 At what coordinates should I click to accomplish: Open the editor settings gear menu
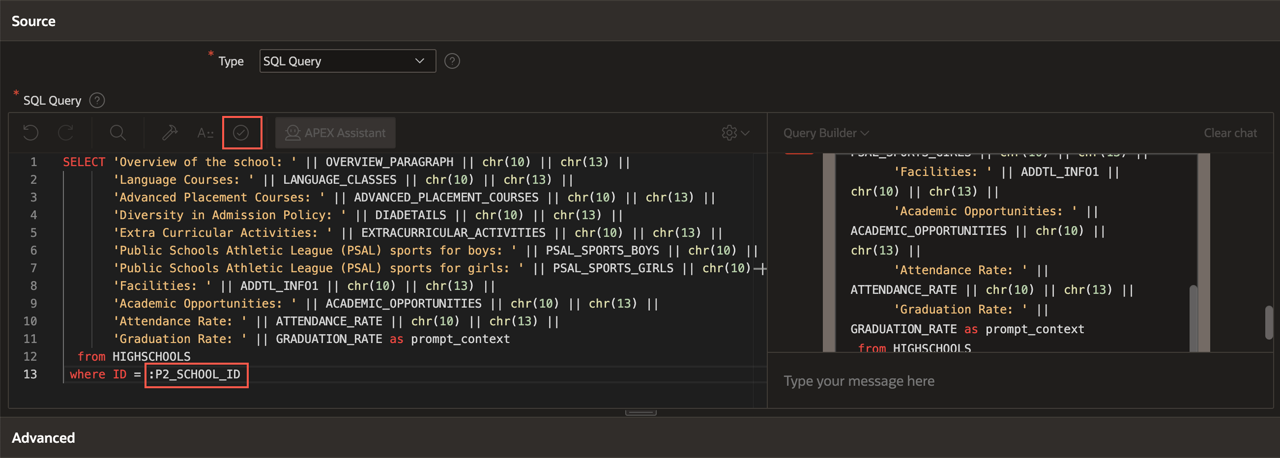coord(735,132)
